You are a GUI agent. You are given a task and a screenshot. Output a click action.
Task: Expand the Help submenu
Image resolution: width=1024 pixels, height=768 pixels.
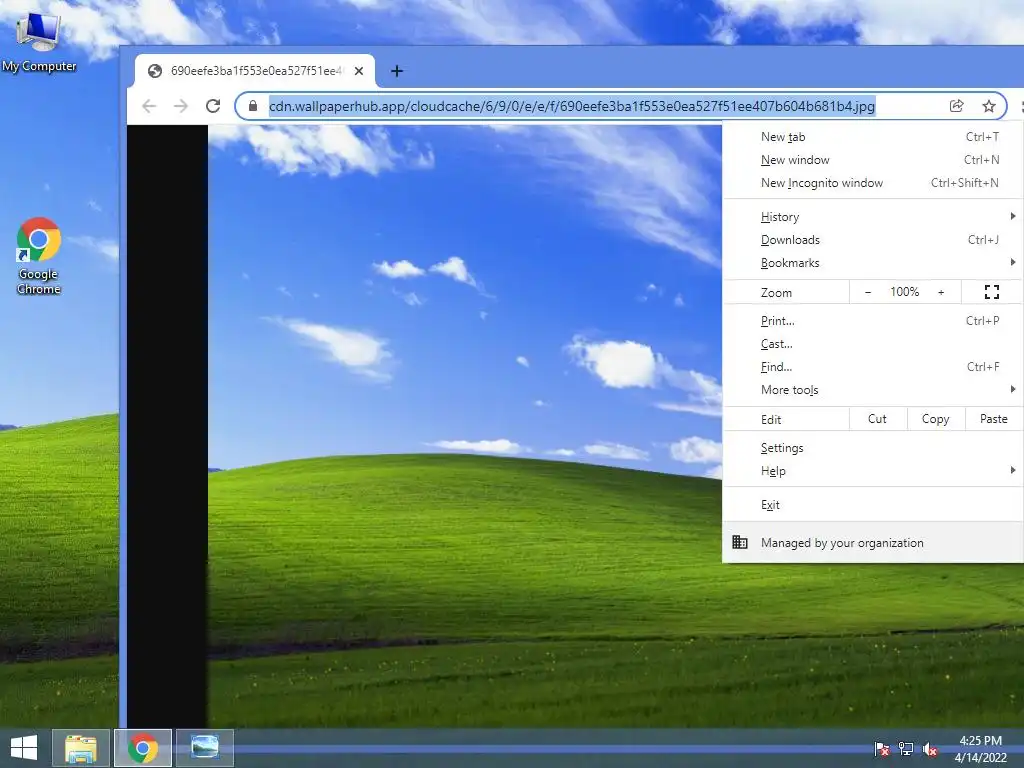click(872, 471)
